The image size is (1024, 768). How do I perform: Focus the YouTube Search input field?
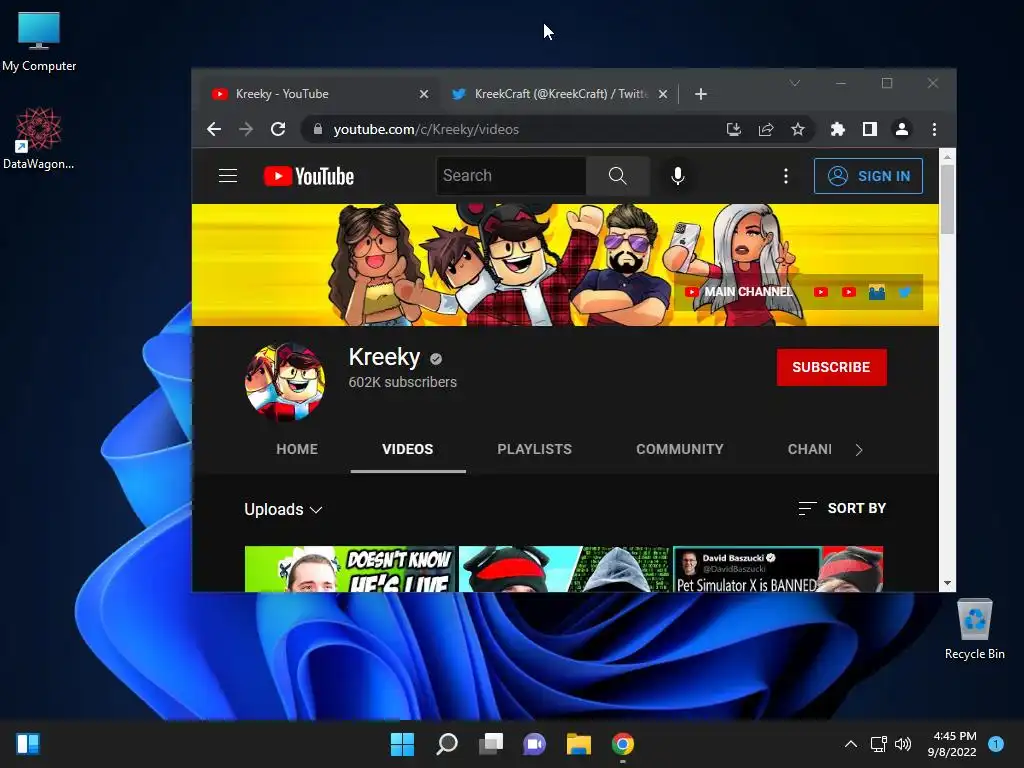click(x=511, y=176)
